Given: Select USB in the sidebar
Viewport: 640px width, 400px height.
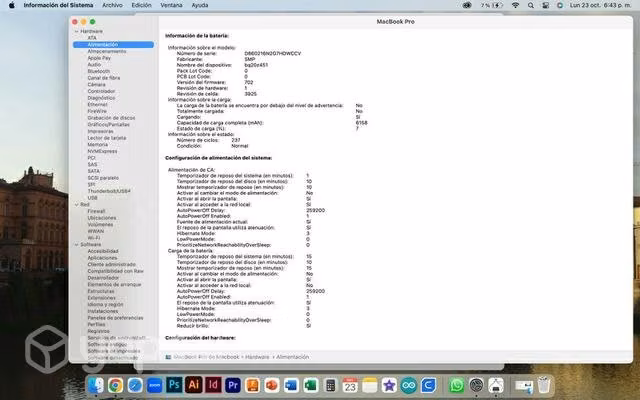Looking at the screenshot, I should click(x=92, y=198).
